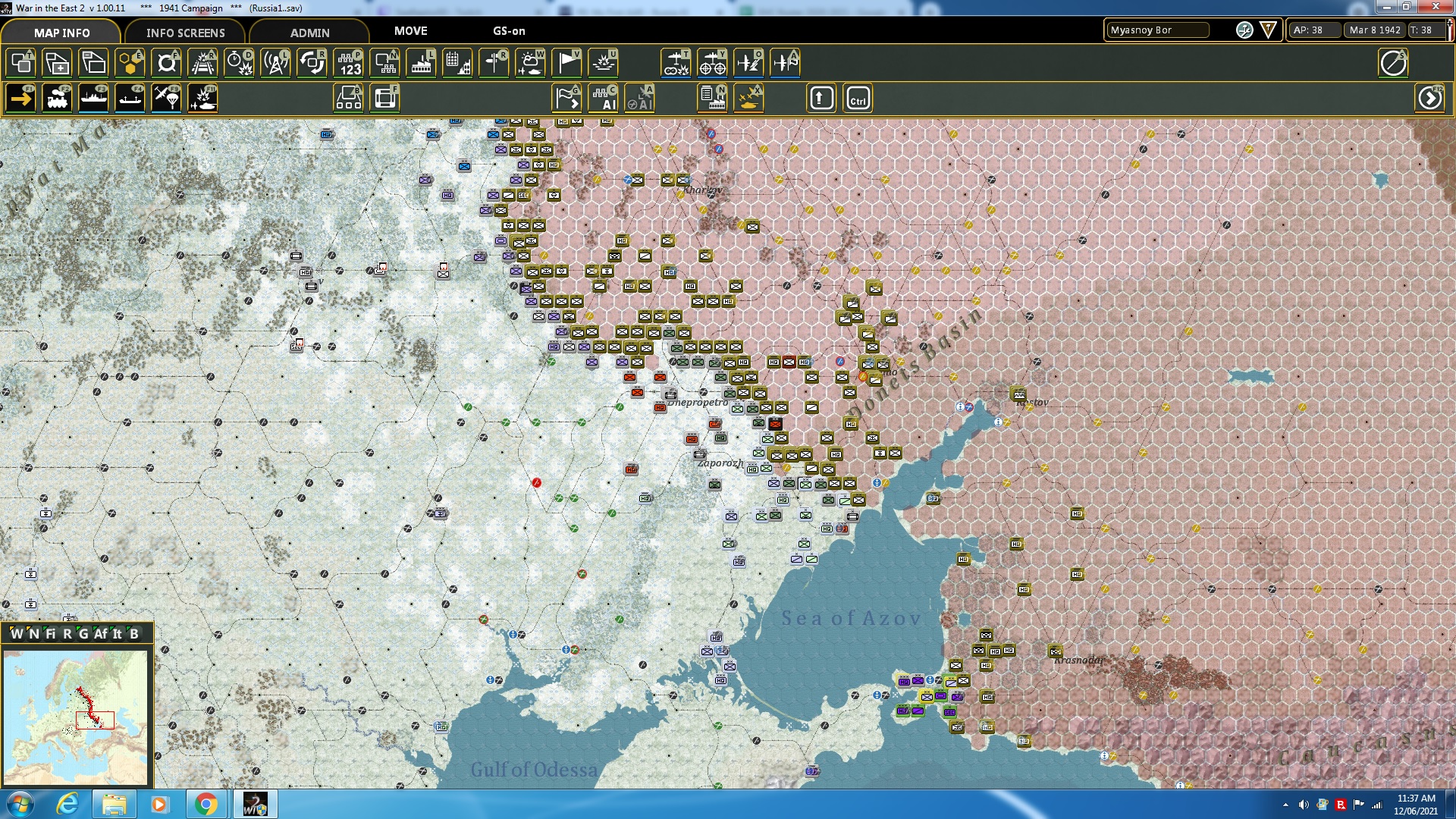Image resolution: width=1456 pixels, height=819 pixels.
Task: Show the weather overlay
Action: tap(530, 63)
